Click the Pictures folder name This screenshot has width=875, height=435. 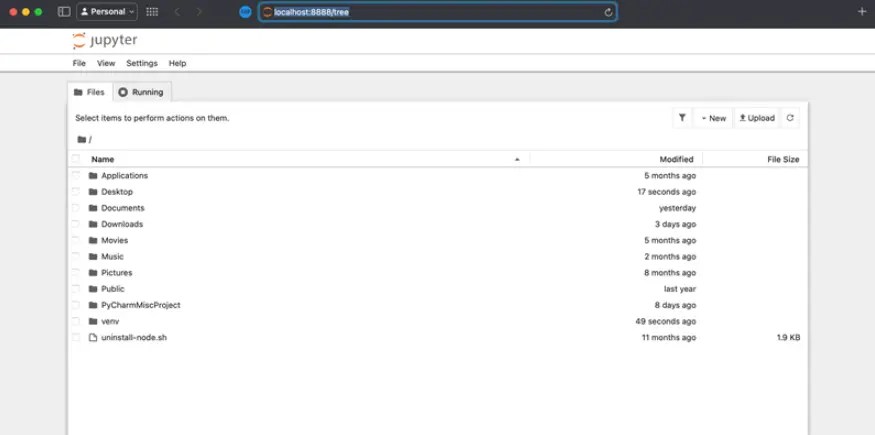117,273
